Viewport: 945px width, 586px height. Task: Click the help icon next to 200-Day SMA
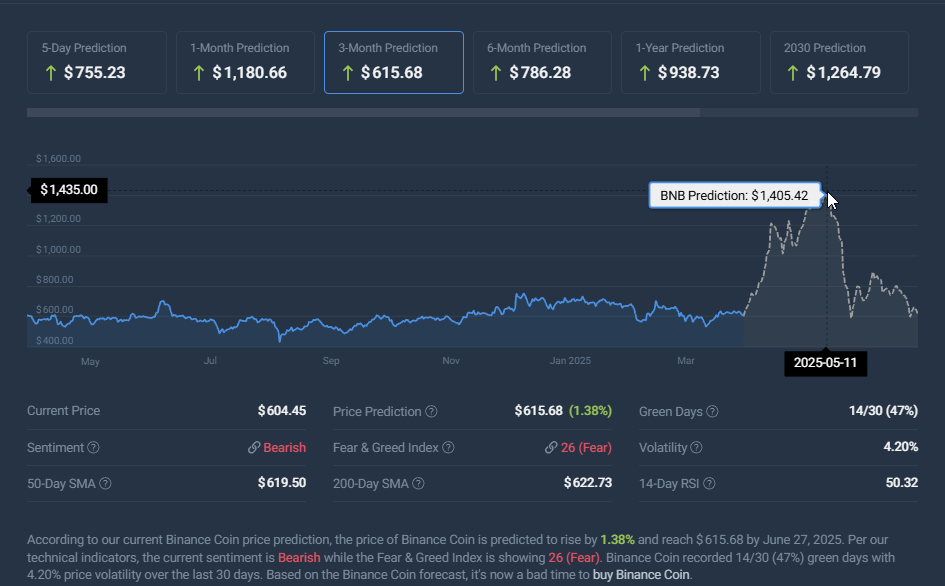click(x=418, y=484)
